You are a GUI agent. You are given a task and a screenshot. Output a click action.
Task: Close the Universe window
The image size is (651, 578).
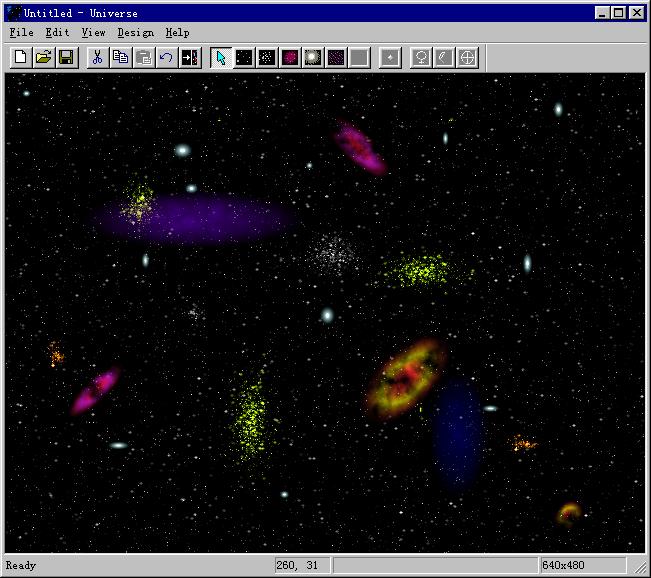tap(637, 13)
